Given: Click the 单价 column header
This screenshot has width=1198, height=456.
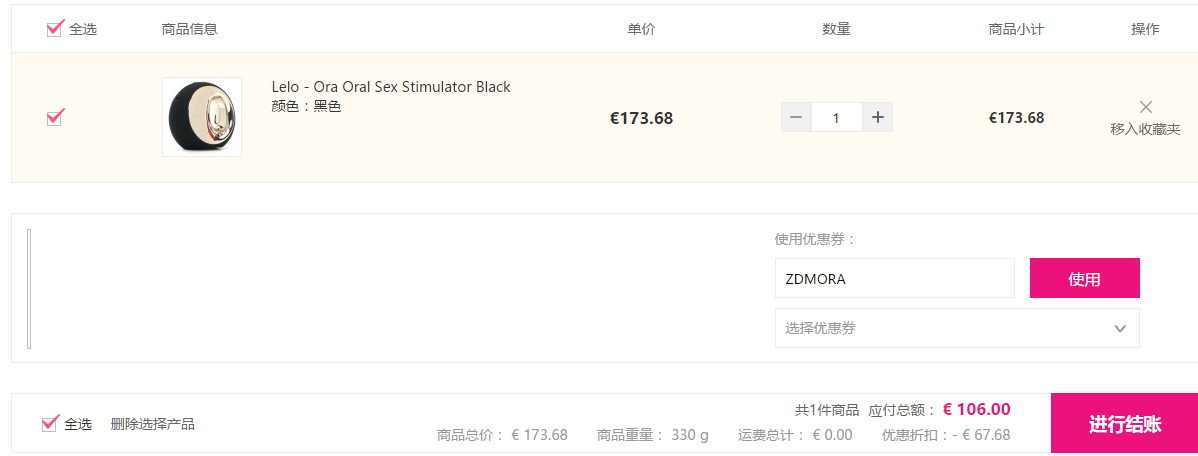Looking at the screenshot, I should coord(641,30).
